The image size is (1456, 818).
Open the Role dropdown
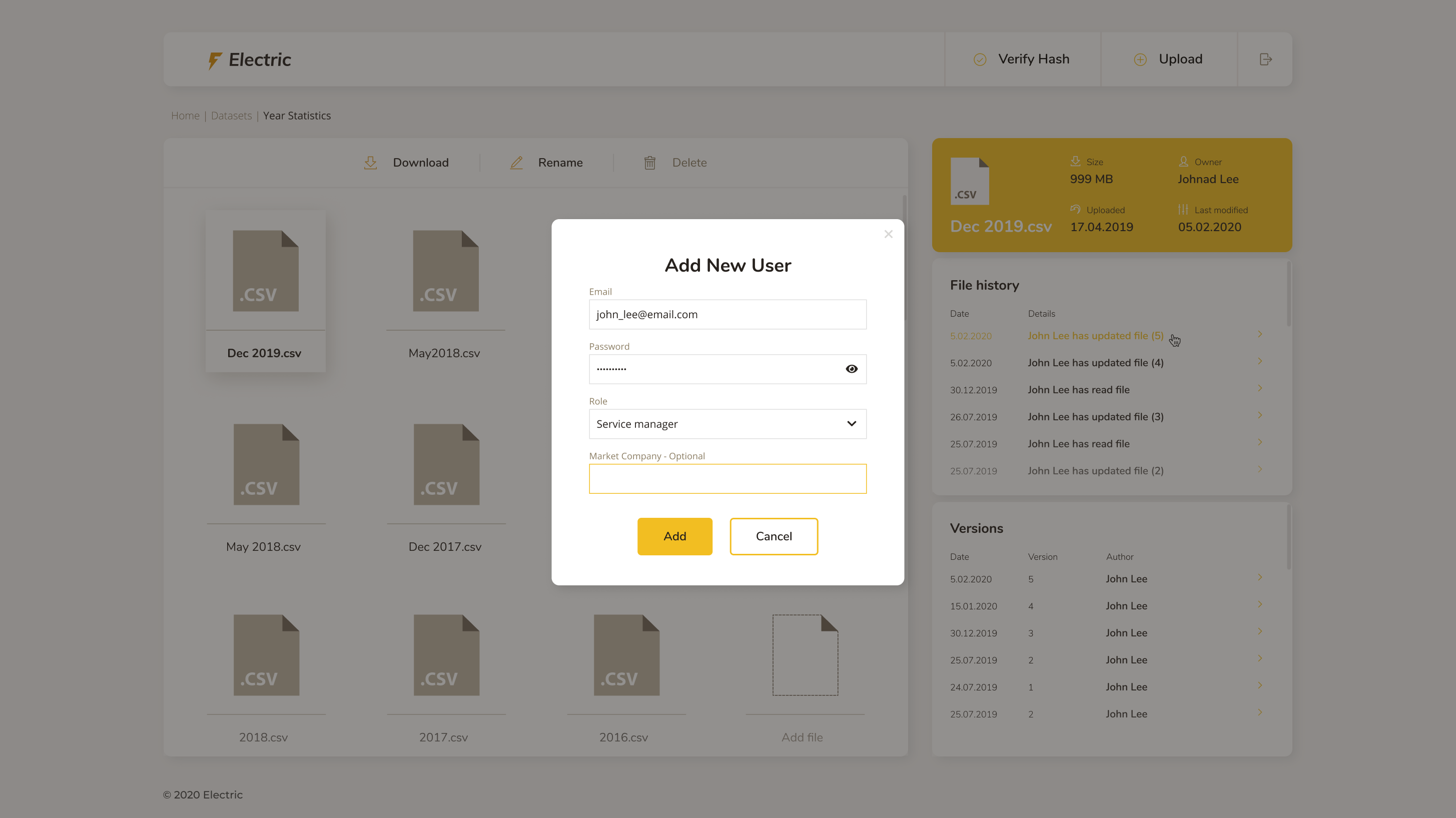727,424
